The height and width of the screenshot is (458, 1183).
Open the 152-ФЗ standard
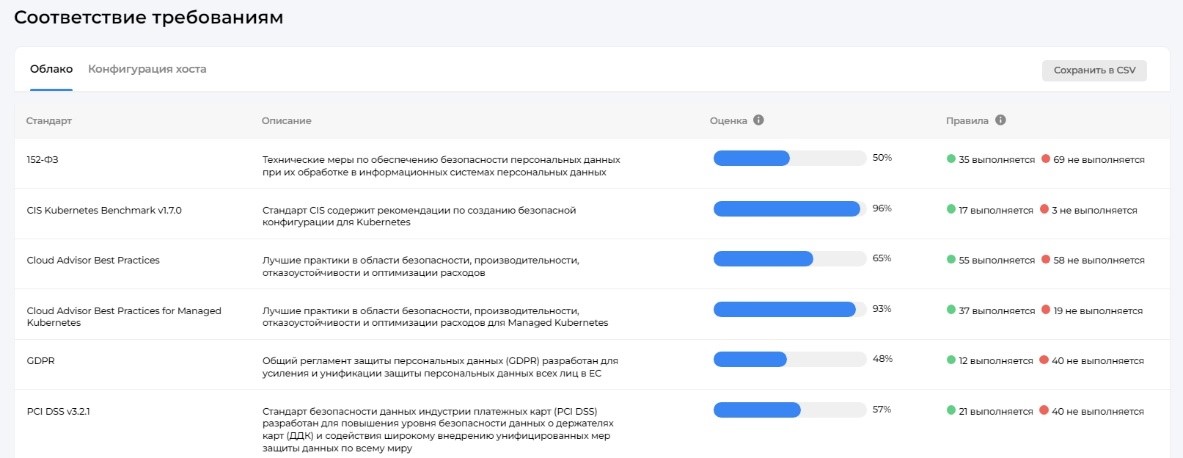click(x=43, y=160)
